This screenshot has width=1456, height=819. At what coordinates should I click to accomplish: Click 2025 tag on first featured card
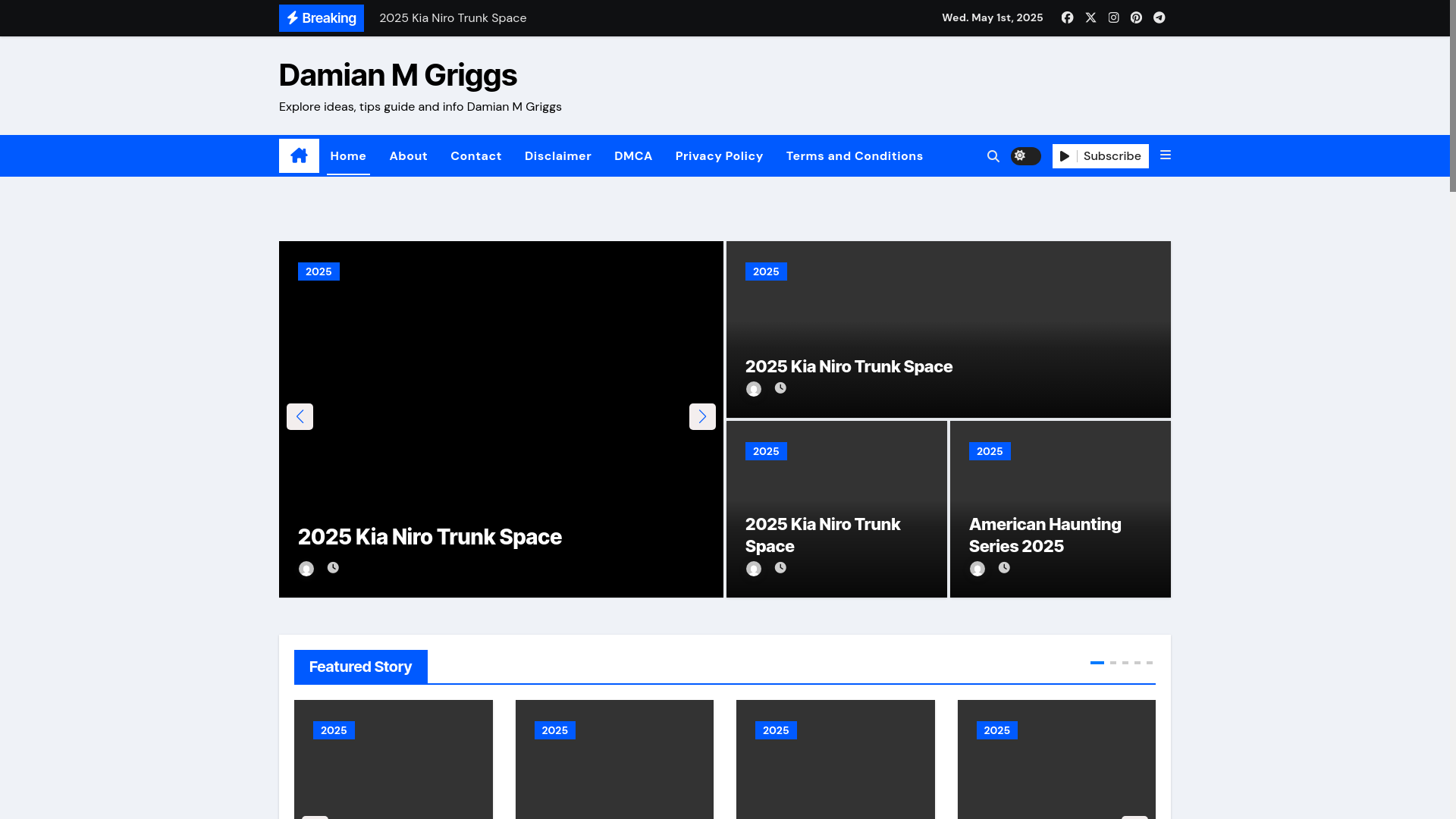coord(334,730)
